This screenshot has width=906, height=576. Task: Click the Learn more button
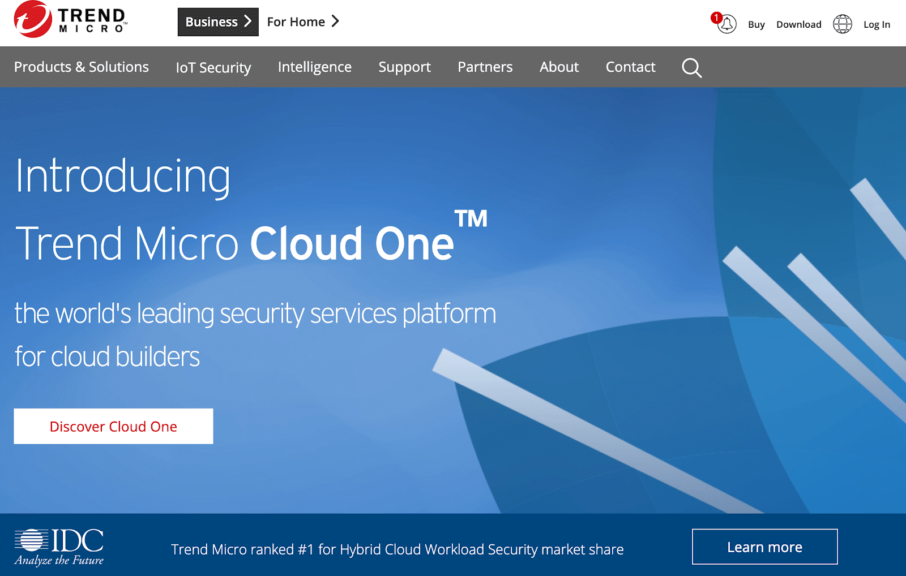point(764,546)
